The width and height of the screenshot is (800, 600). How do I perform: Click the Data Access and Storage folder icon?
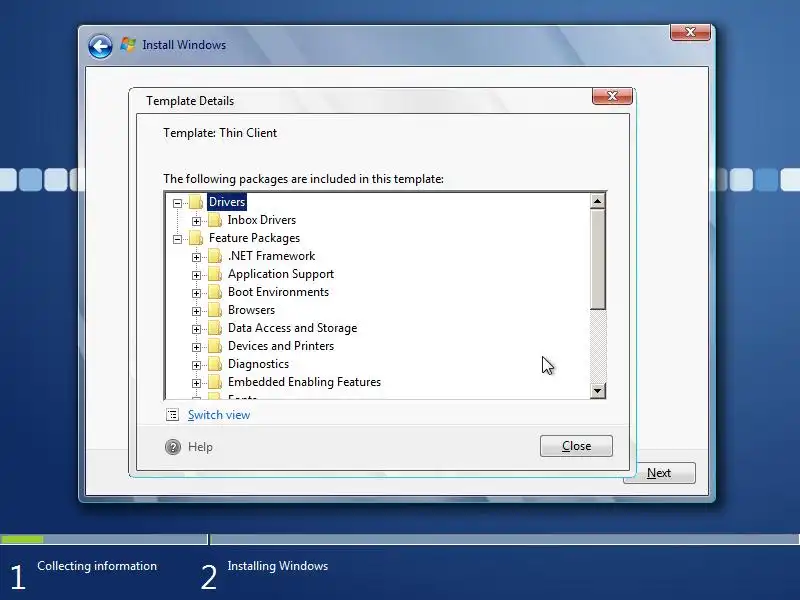(215, 328)
